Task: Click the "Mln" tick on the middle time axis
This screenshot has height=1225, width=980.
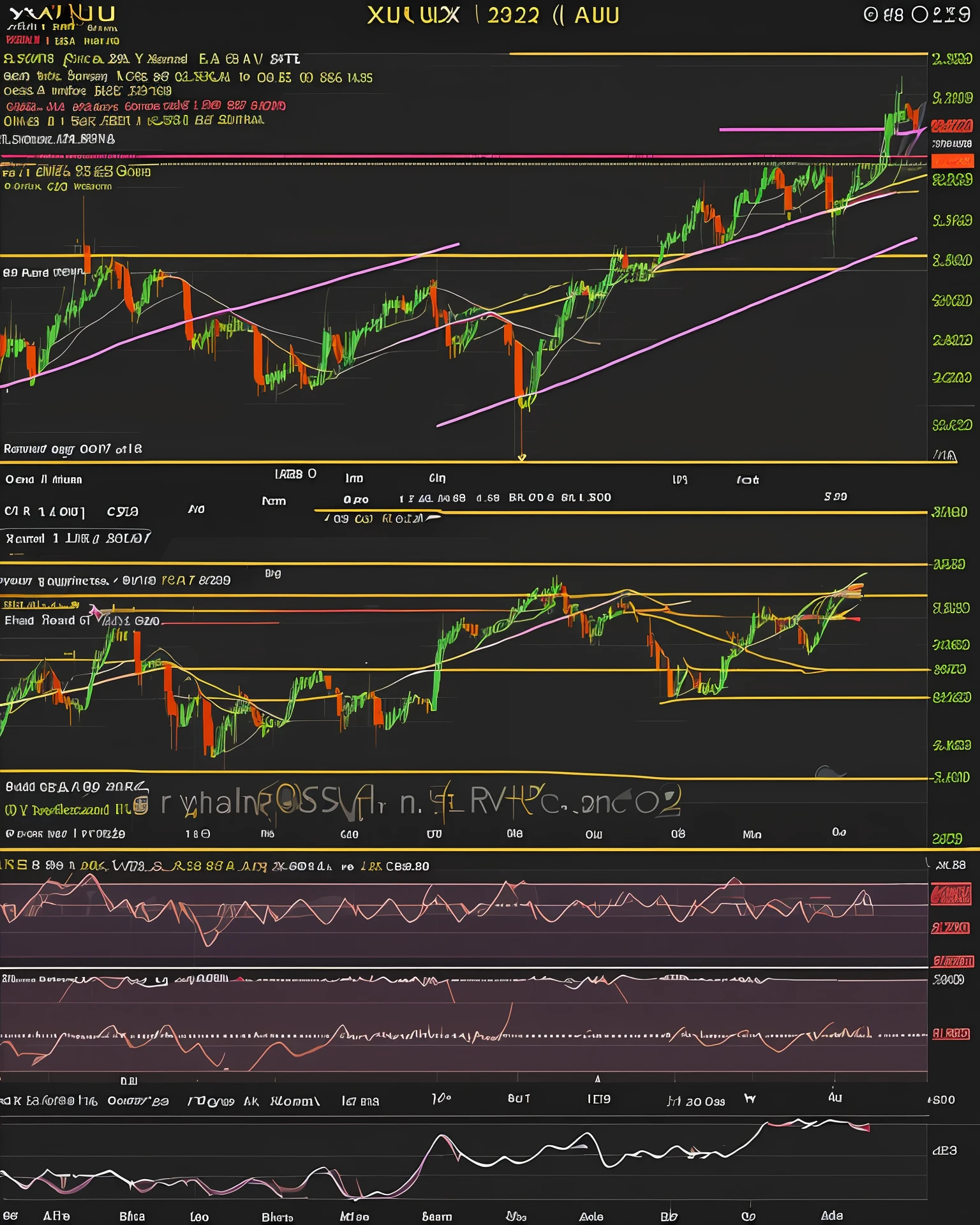Action: click(x=752, y=835)
